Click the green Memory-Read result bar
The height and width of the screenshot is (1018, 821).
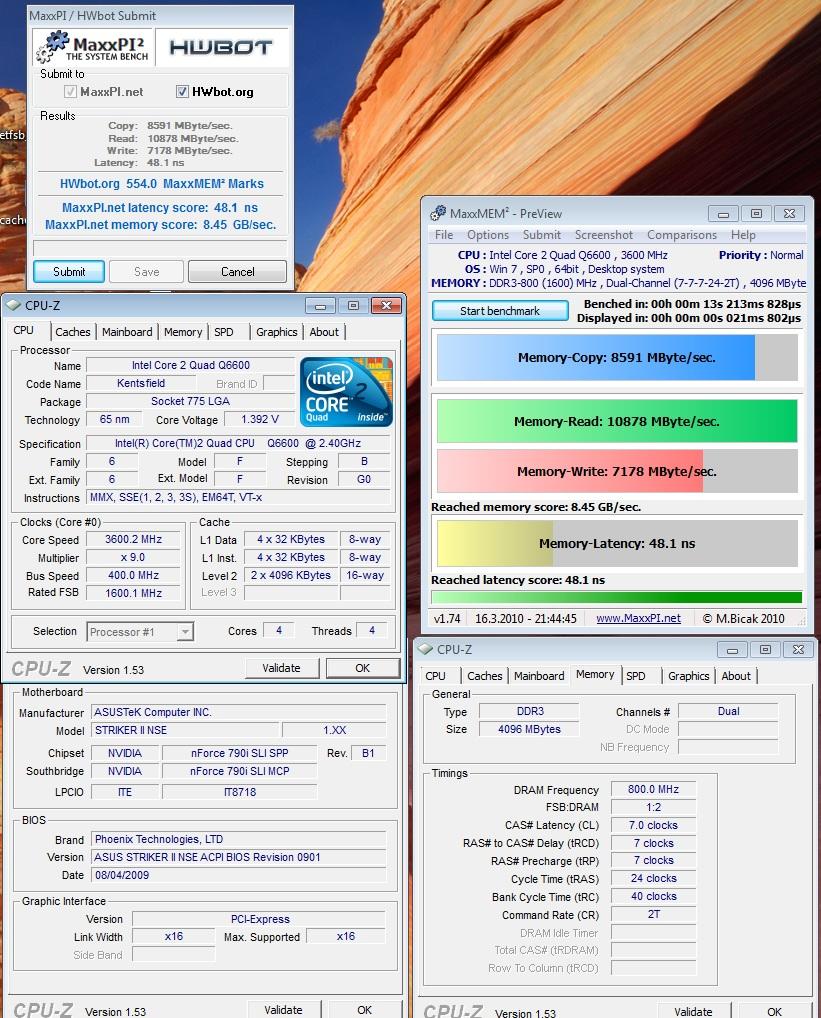[x=617, y=421]
